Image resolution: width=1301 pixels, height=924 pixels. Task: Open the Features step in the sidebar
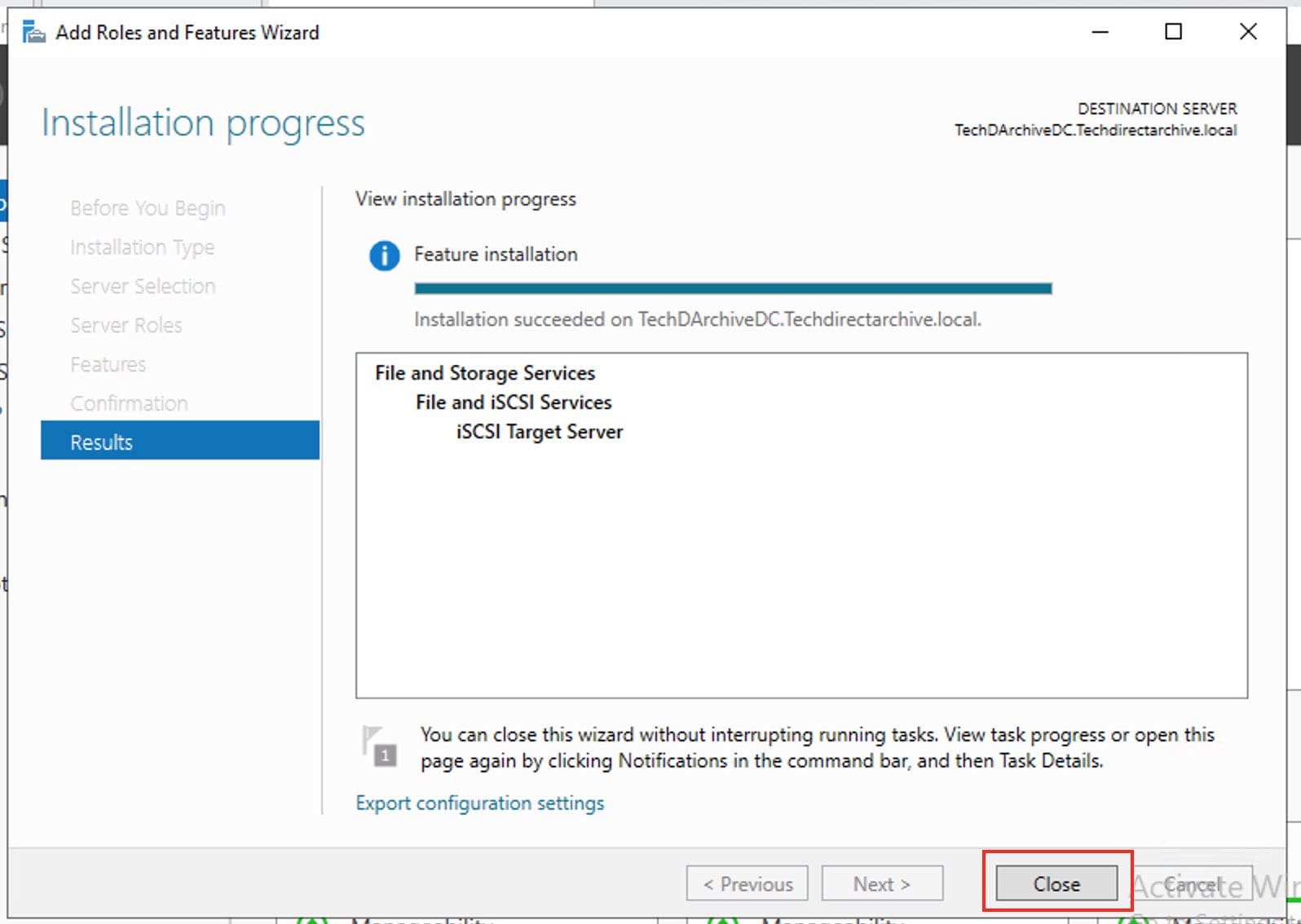pos(108,364)
